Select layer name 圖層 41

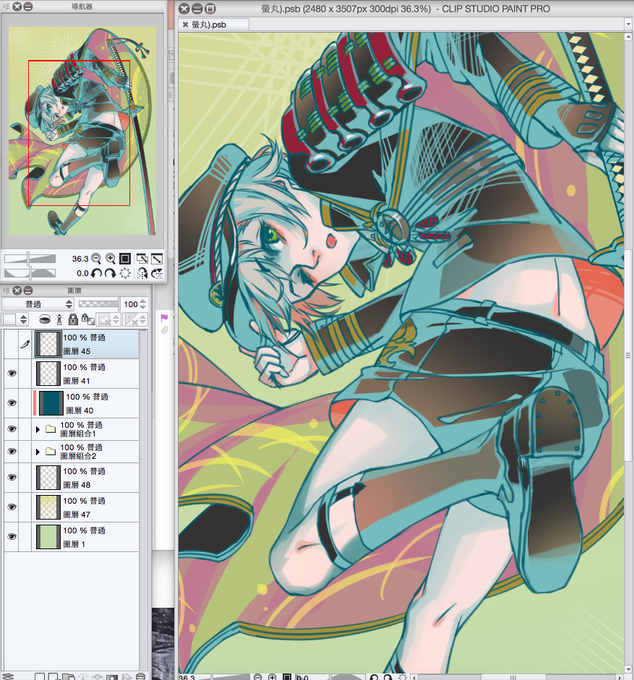click(x=76, y=381)
